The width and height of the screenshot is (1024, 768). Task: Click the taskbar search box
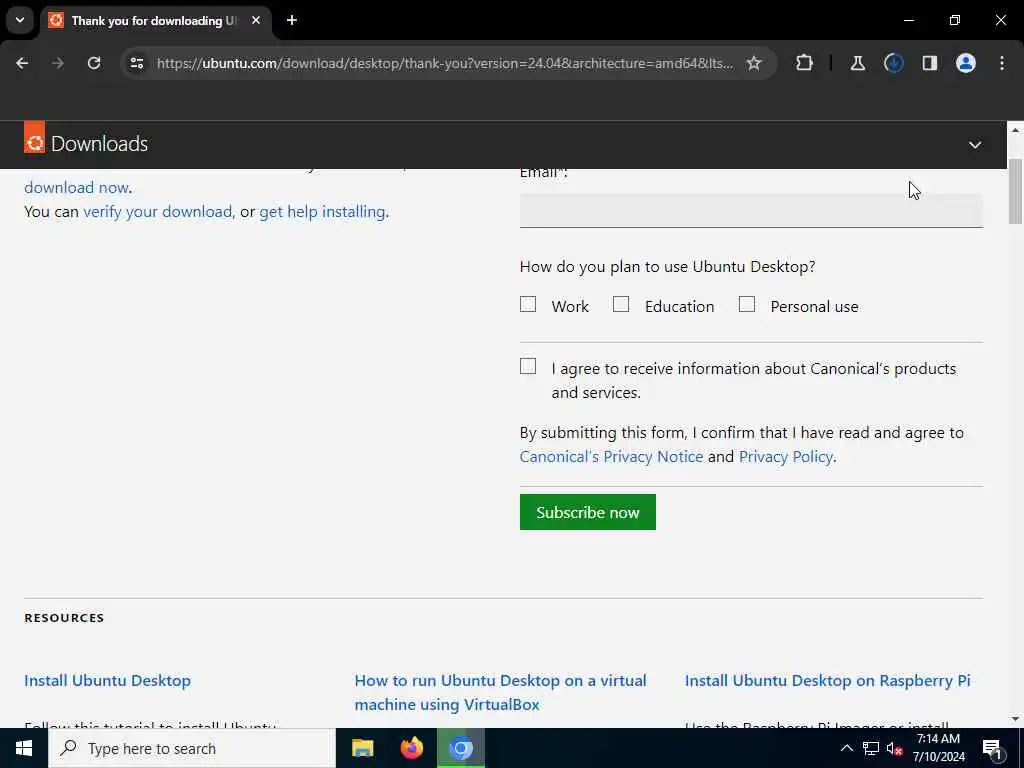coord(191,748)
